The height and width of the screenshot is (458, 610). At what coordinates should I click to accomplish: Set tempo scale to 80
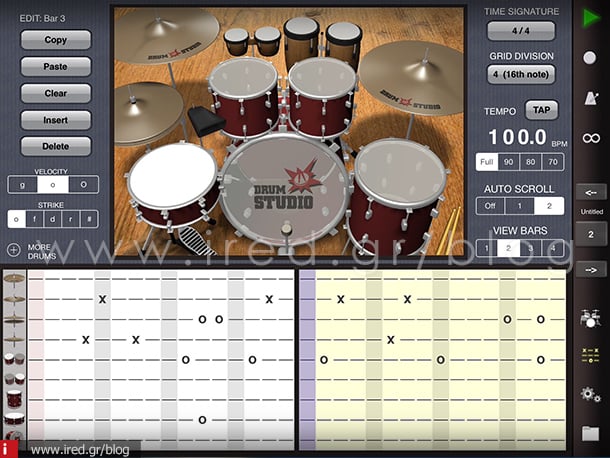[530, 162]
